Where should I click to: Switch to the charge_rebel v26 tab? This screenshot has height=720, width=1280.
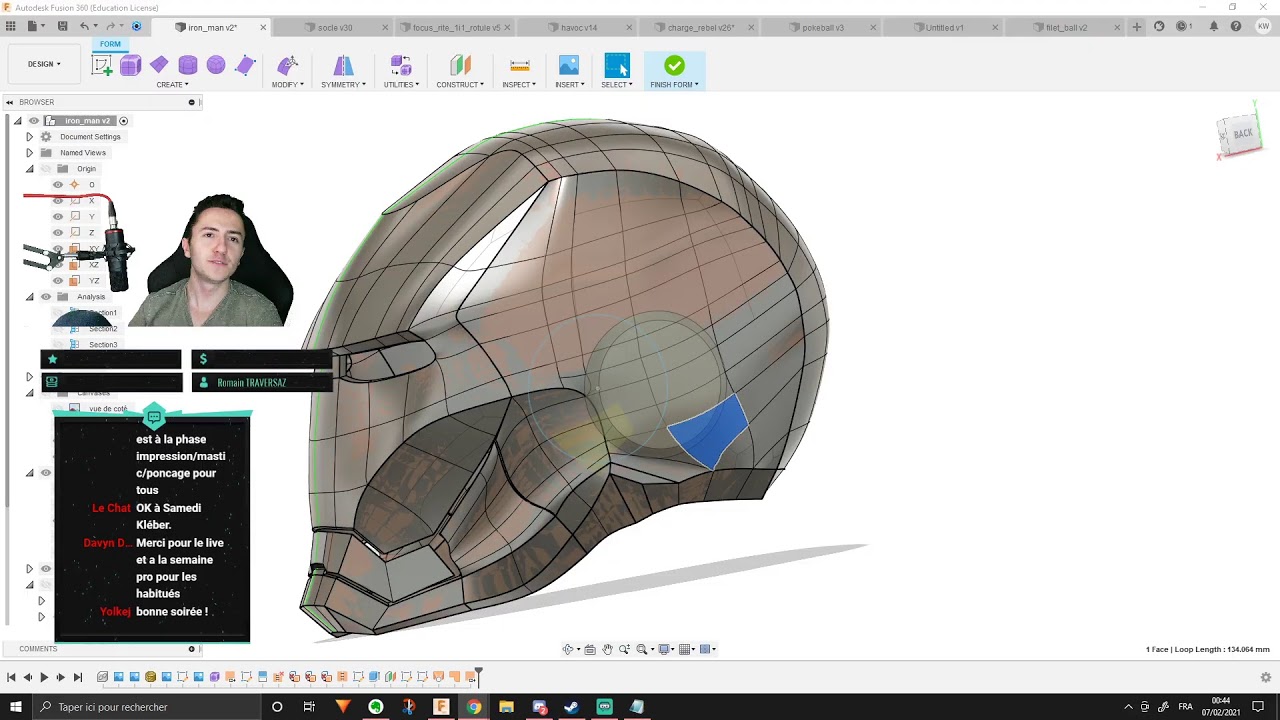(701, 28)
